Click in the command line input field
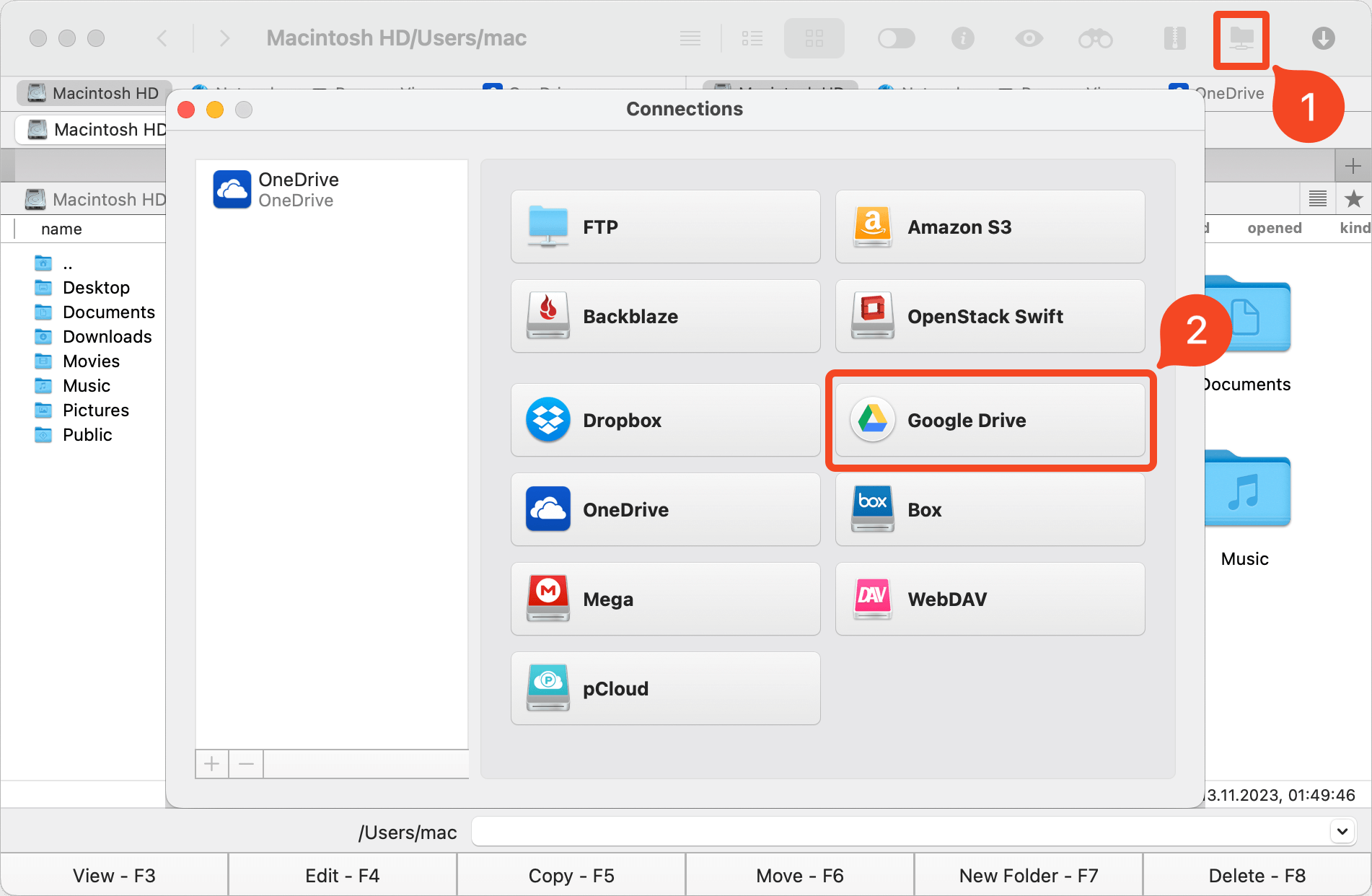This screenshot has height=896, width=1372. (x=900, y=831)
